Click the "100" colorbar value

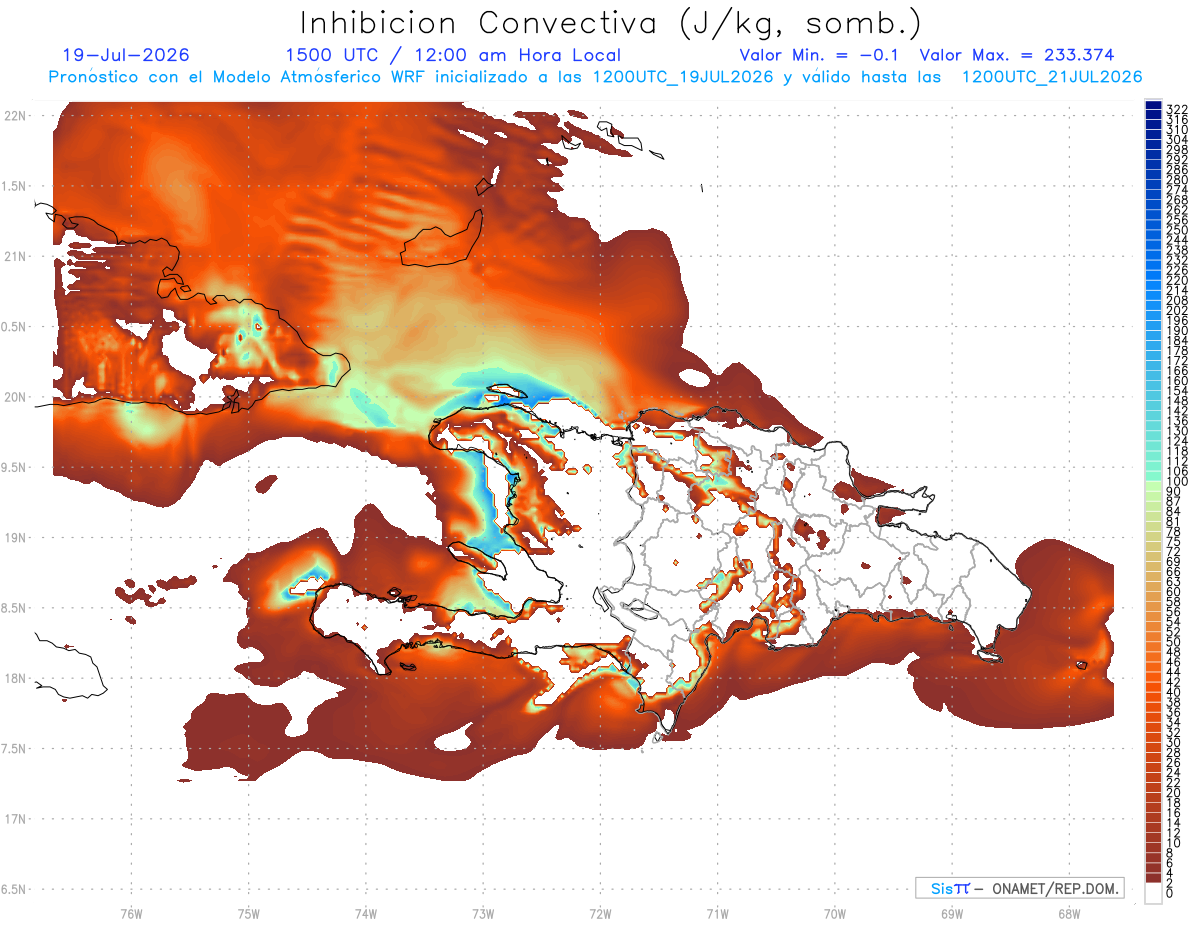[1176, 482]
